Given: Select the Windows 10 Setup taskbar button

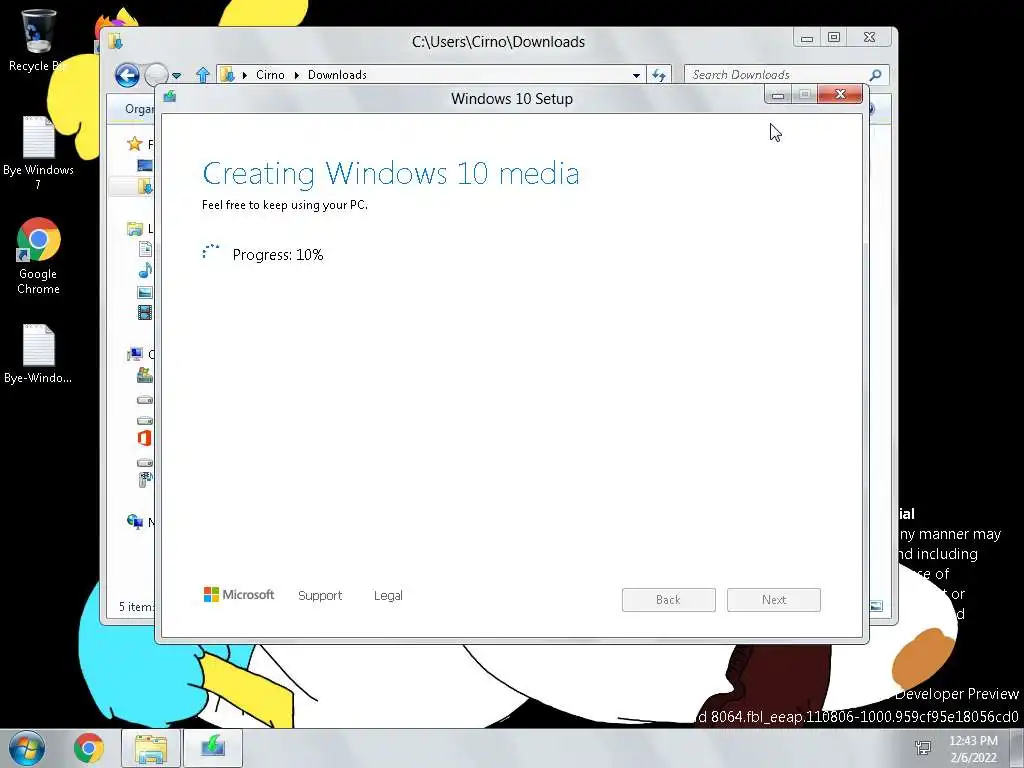Looking at the screenshot, I should (x=213, y=748).
